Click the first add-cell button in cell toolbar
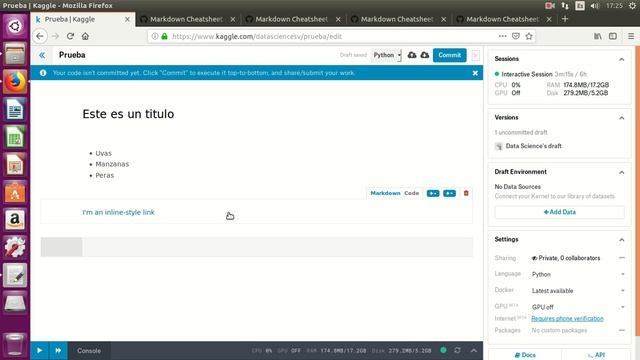Image resolution: width=640 pixels, height=360 pixels. coord(433,193)
